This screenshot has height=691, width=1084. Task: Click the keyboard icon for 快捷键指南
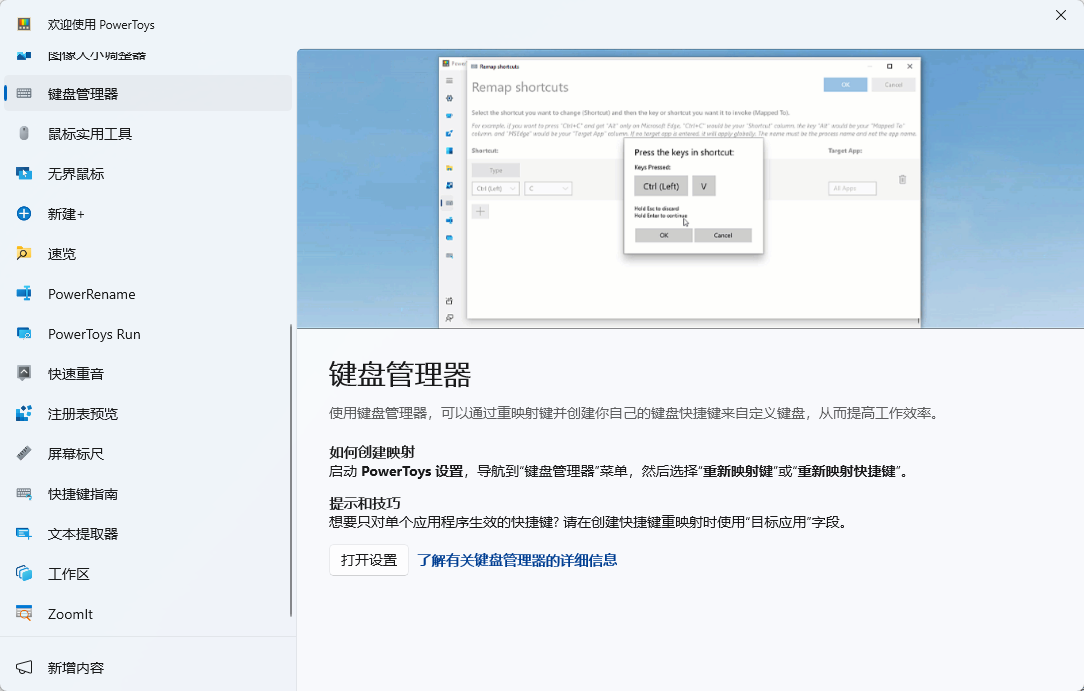(x=24, y=493)
